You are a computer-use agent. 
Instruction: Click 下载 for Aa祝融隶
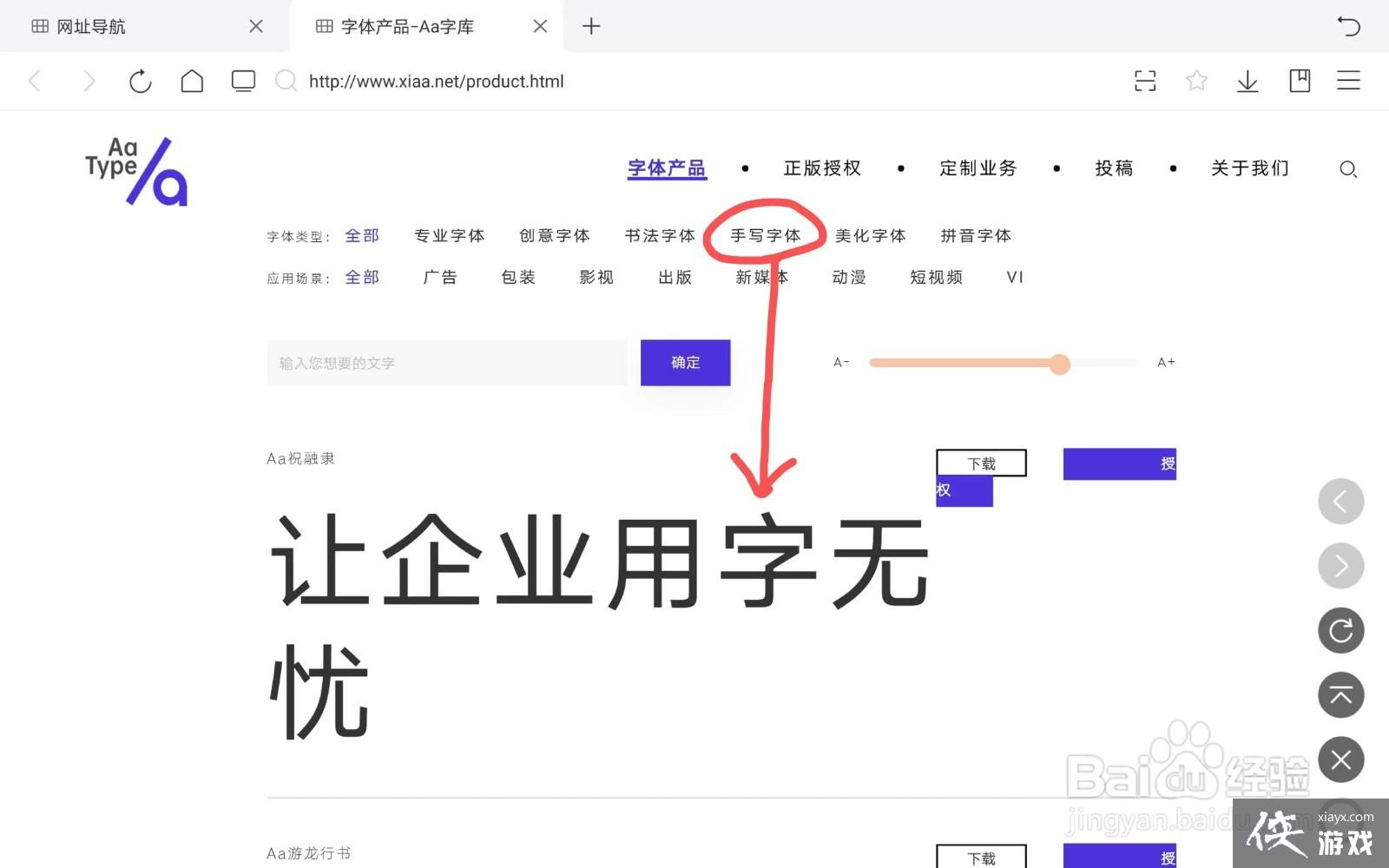(982, 464)
